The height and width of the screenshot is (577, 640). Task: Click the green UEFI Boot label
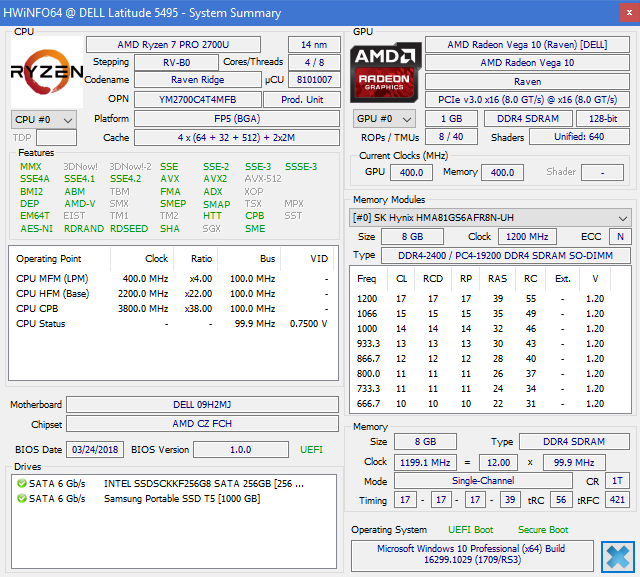pyautogui.click(x=470, y=530)
